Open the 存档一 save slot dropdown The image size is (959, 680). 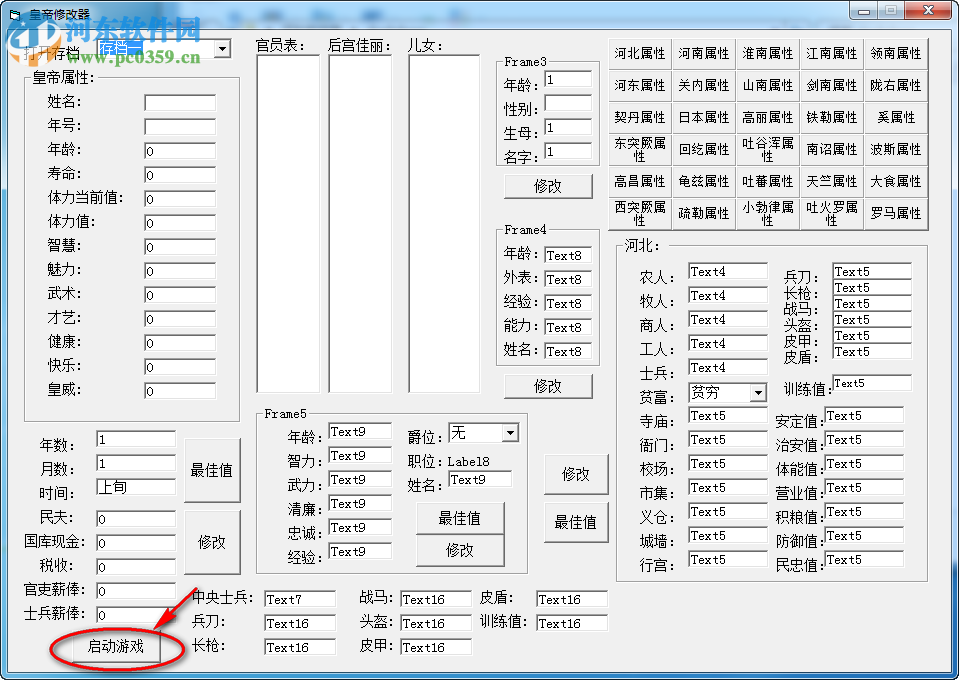tap(222, 47)
